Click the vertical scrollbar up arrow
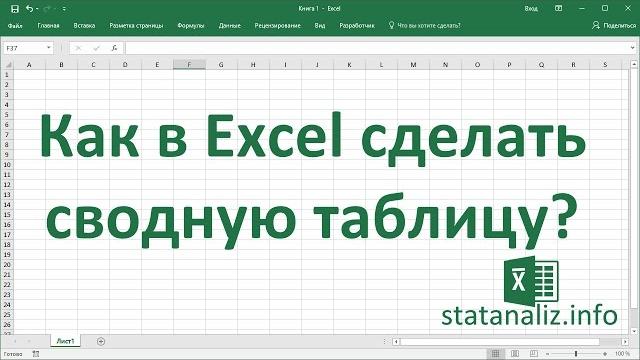 point(634,64)
